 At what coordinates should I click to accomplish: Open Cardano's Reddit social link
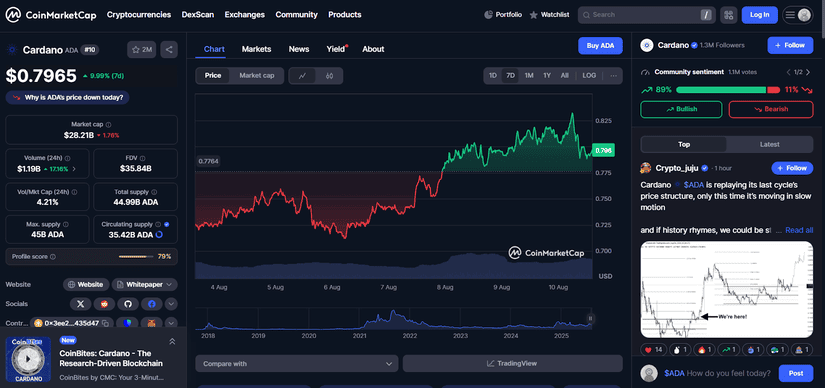pyautogui.click(x=104, y=304)
